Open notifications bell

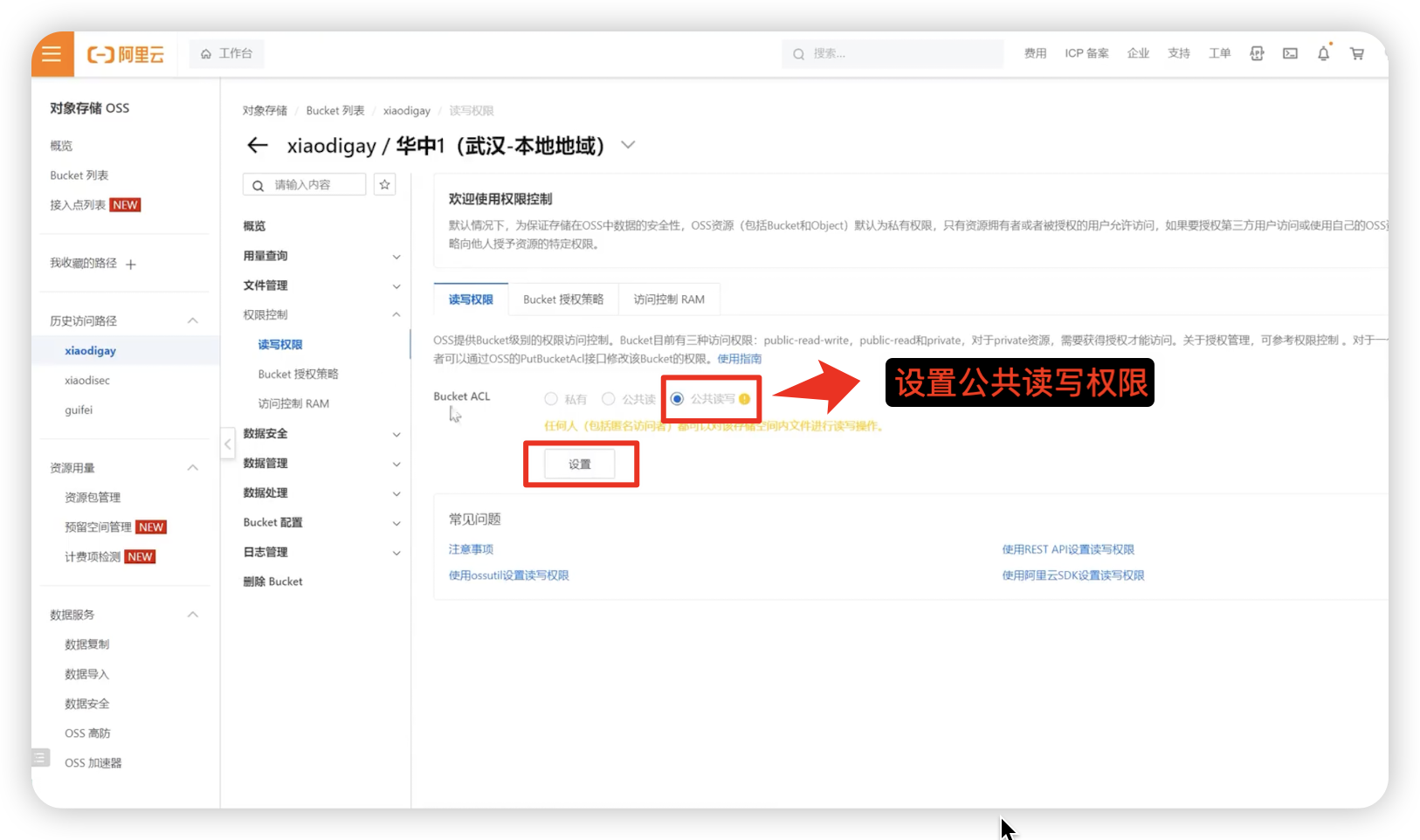(x=1323, y=53)
